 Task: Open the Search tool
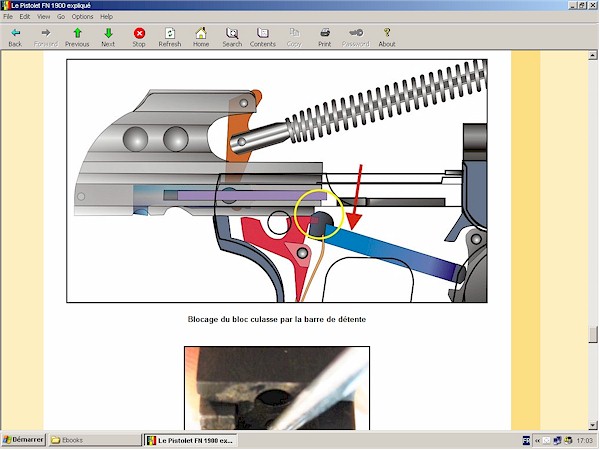(232, 37)
